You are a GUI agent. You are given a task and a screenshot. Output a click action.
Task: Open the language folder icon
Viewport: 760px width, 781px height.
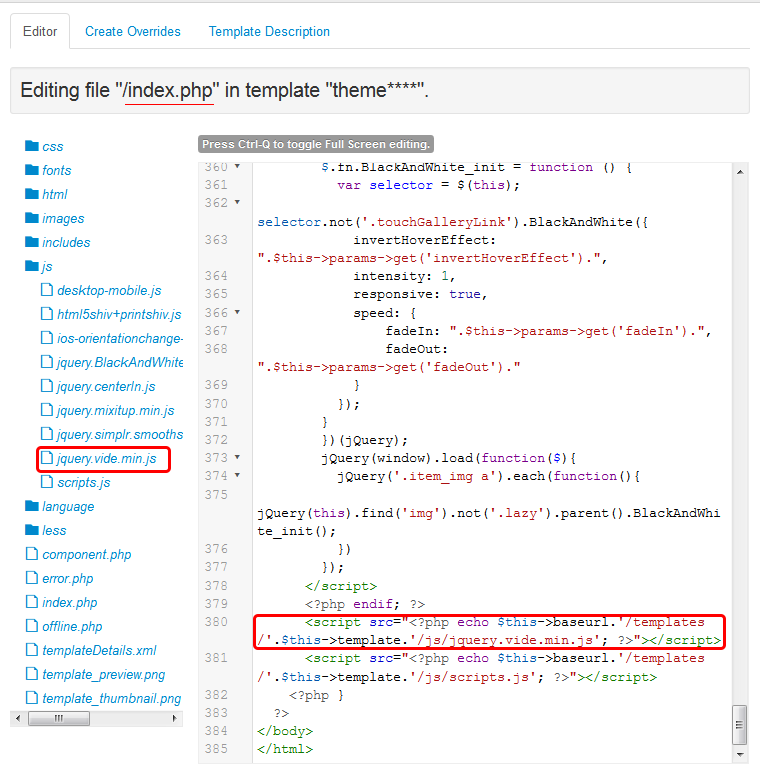31,506
